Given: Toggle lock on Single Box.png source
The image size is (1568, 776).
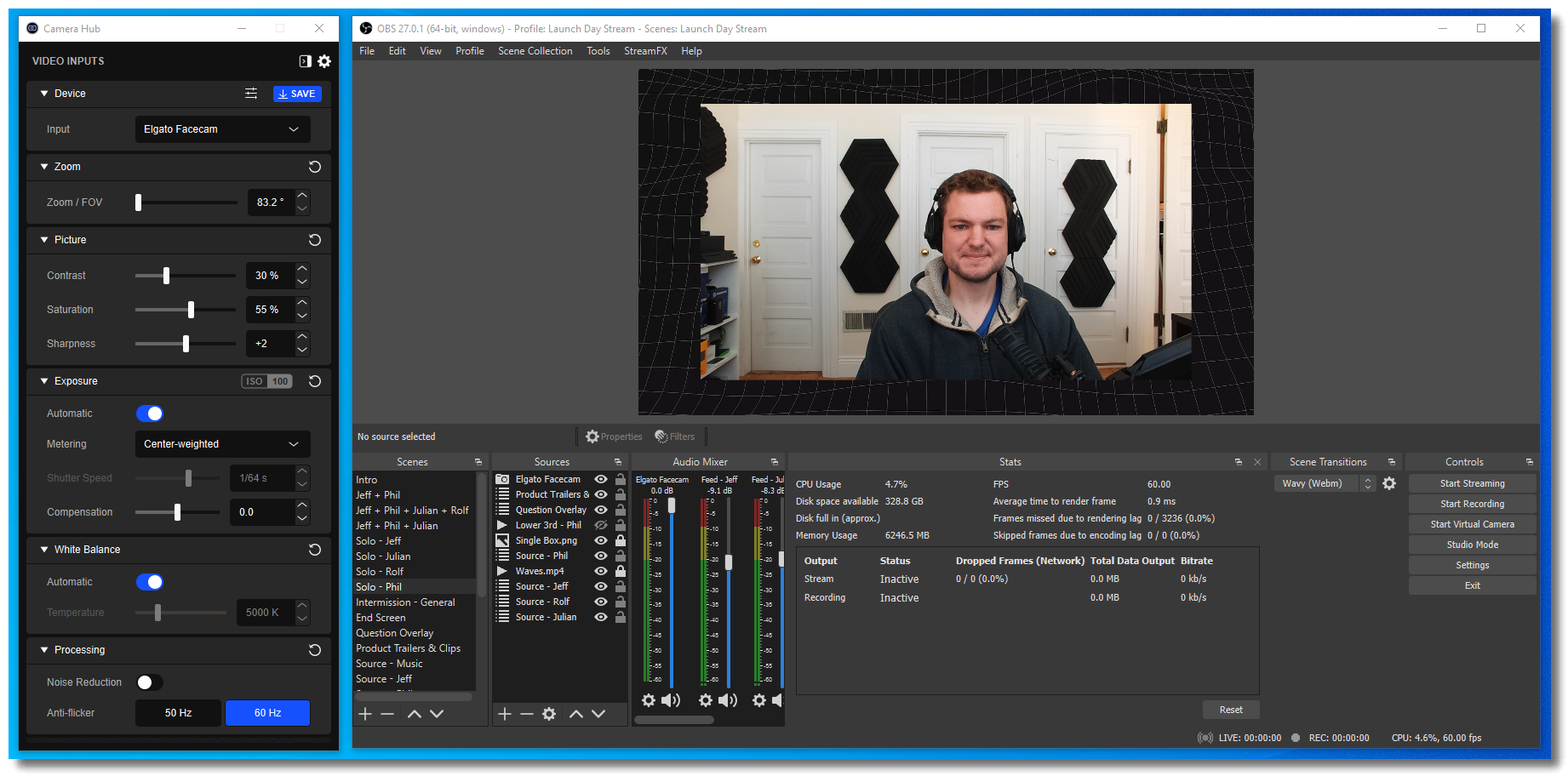Looking at the screenshot, I should point(621,540).
